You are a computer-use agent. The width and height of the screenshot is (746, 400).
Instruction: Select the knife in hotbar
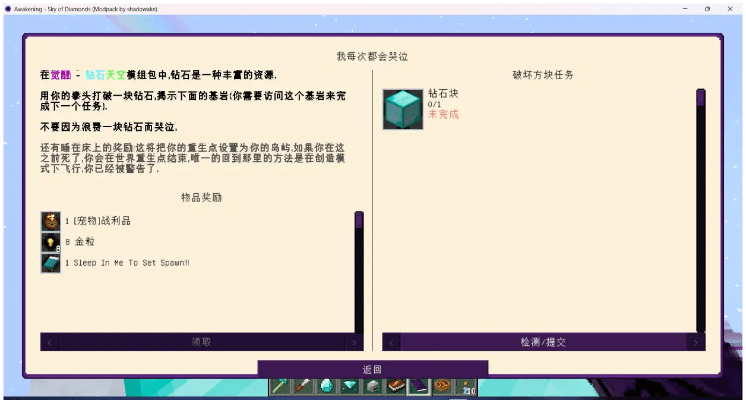pos(303,386)
